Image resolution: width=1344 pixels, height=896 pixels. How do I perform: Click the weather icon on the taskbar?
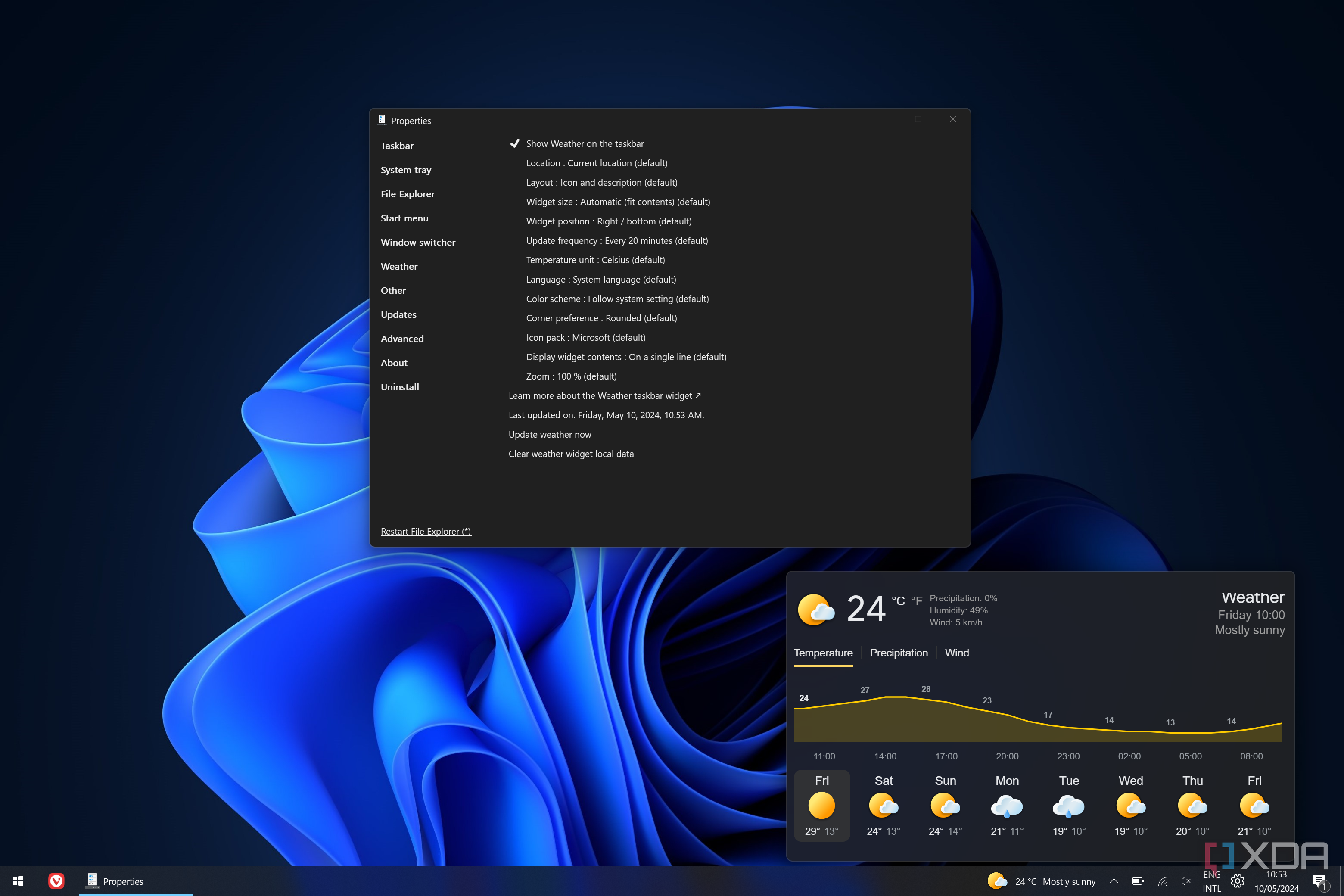coord(997,881)
